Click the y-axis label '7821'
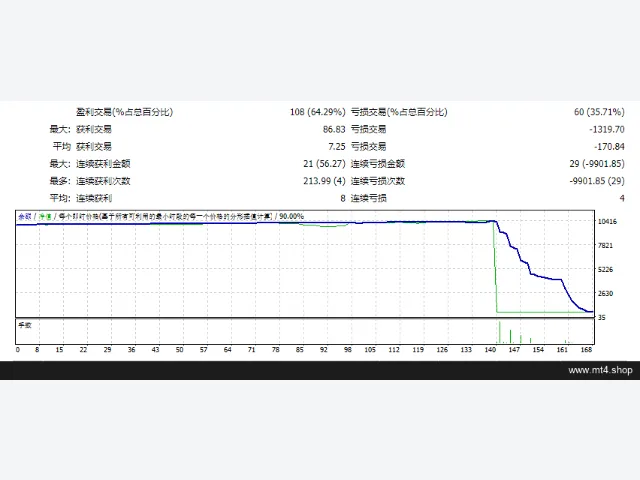This screenshot has width=640, height=480. [605, 245]
